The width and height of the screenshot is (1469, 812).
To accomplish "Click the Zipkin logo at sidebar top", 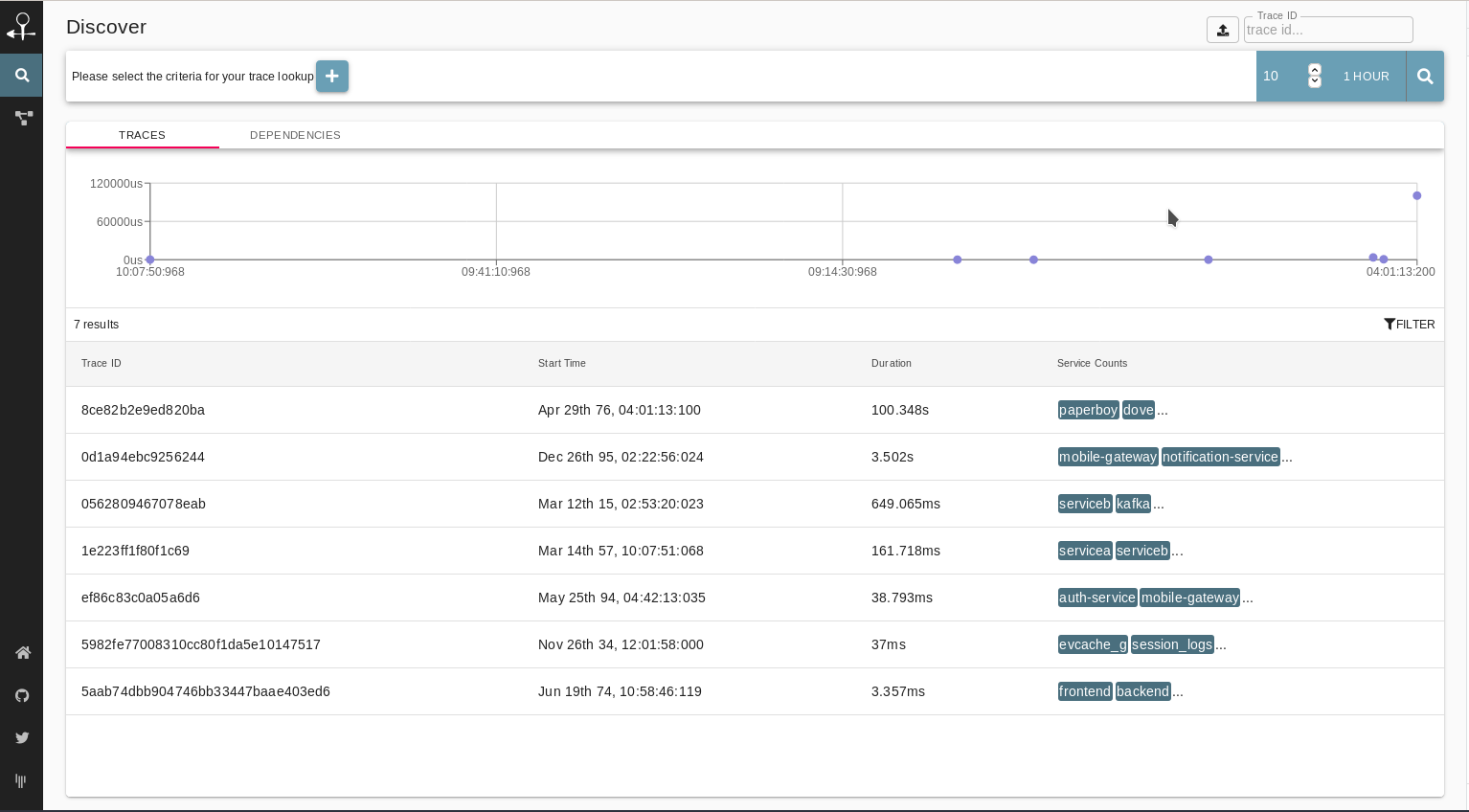I will pos(21,26).
